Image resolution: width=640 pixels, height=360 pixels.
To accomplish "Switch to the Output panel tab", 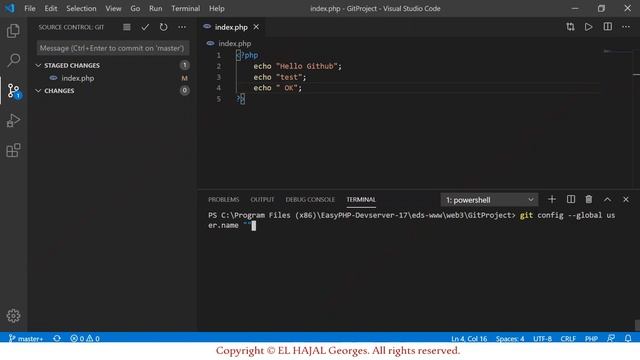I will tap(262, 199).
